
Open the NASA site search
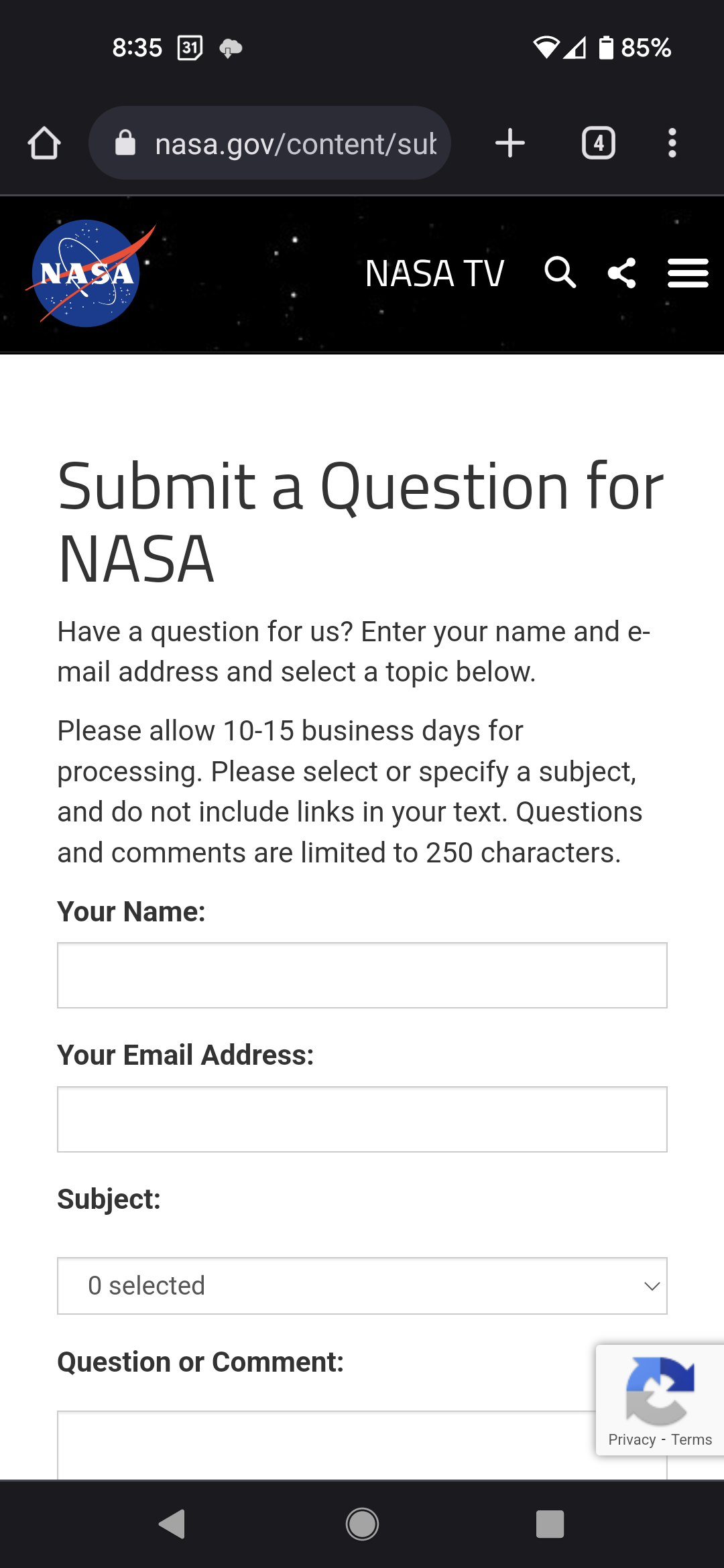pyautogui.click(x=560, y=273)
